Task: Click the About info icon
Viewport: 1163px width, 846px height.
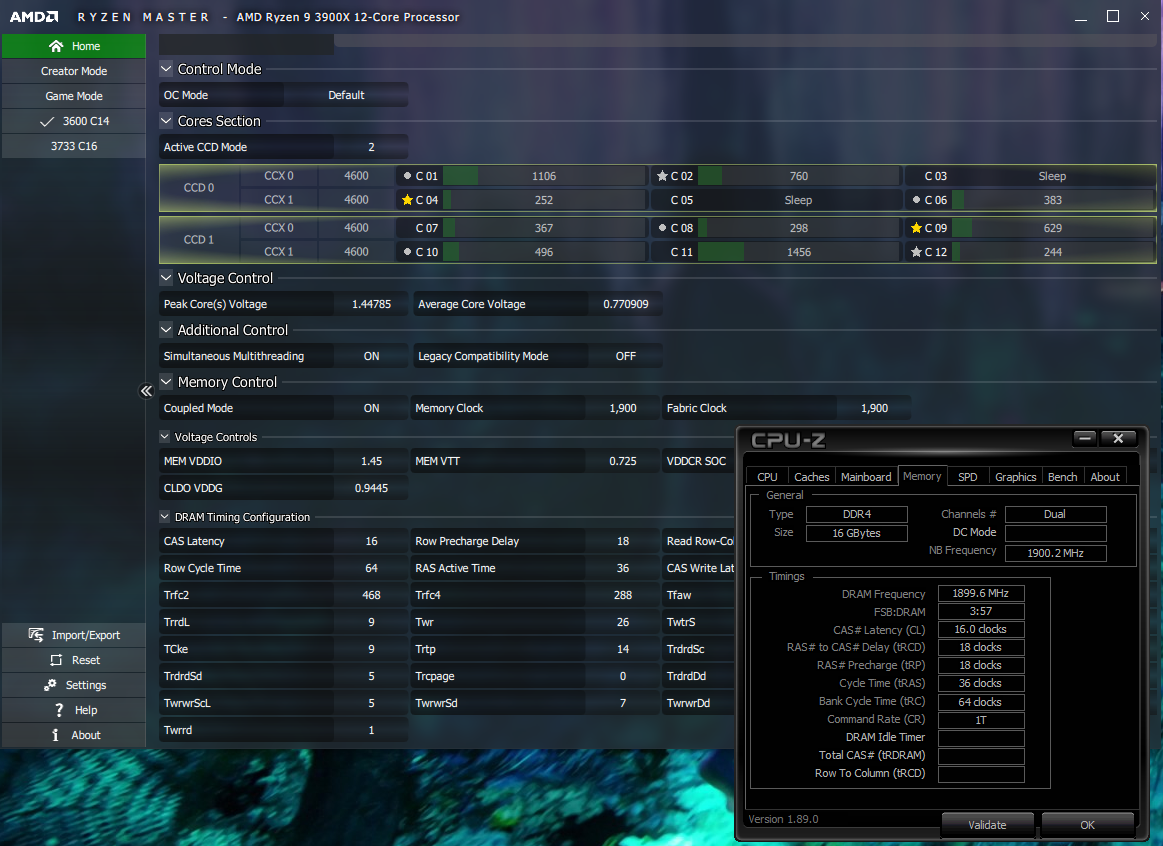Action: [55, 735]
